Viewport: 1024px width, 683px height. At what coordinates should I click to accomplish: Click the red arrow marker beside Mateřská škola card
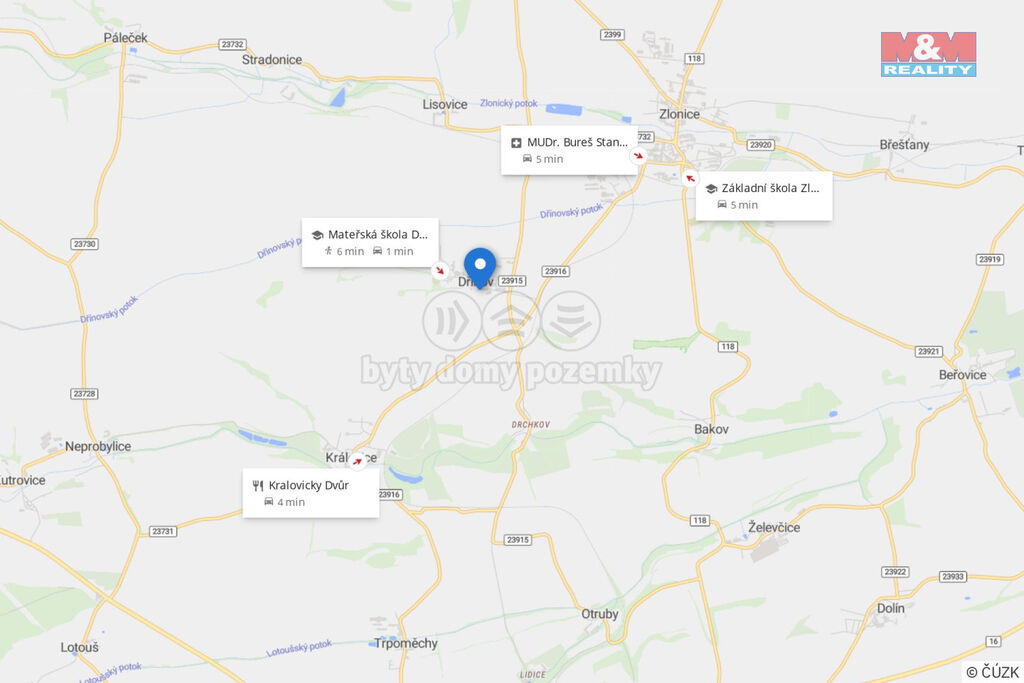[440, 270]
